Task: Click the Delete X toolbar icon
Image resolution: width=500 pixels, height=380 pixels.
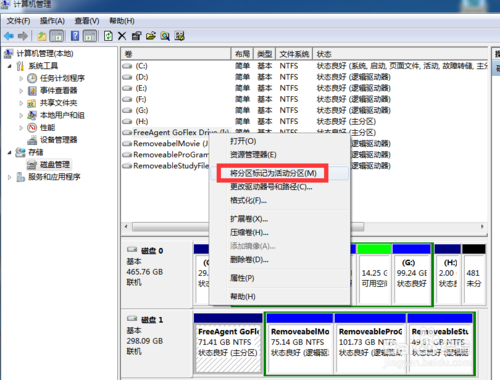Action: 122,36
